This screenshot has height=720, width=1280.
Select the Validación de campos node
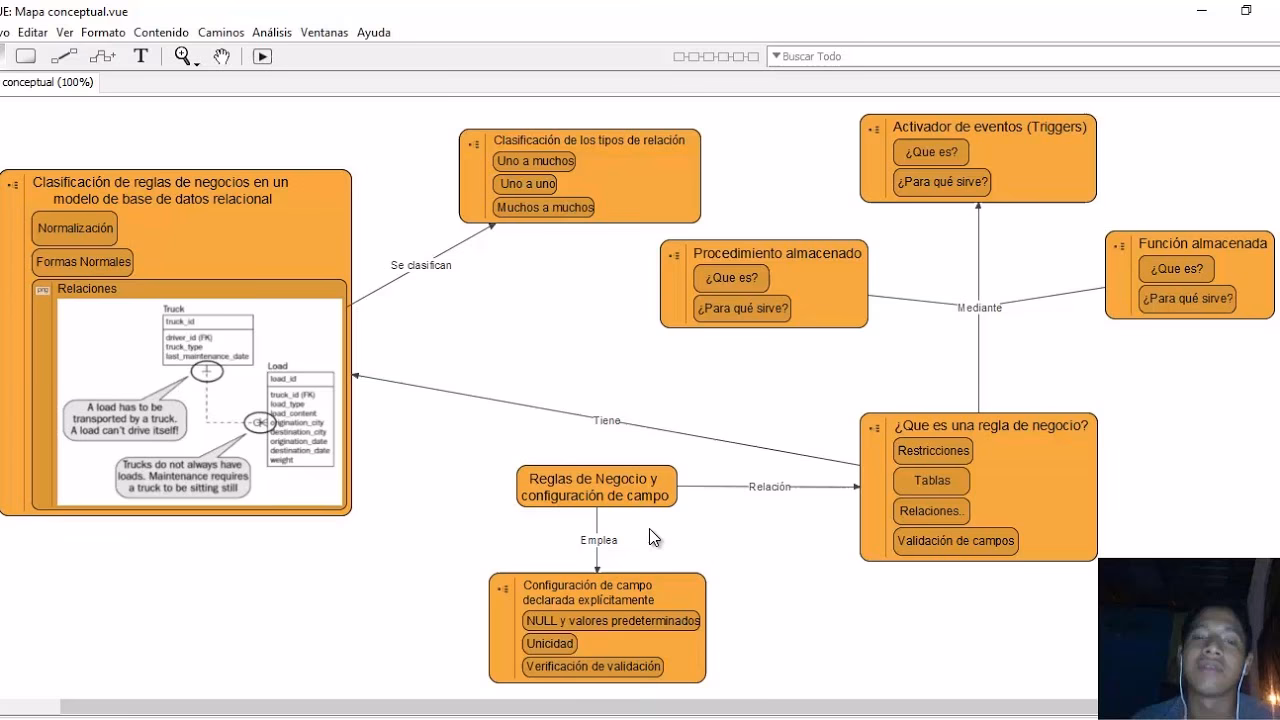956,541
